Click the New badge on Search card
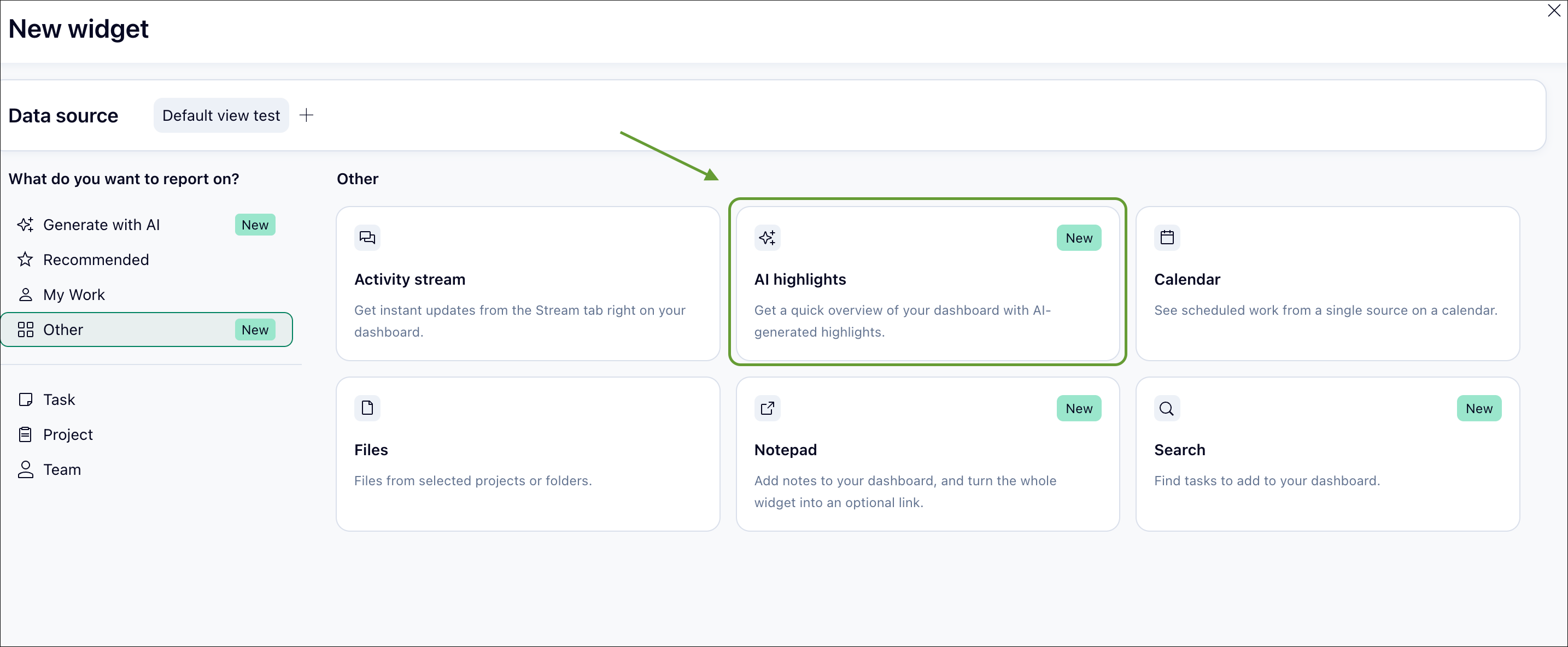Screen dimensions: 1568x647 [1478, 408]
